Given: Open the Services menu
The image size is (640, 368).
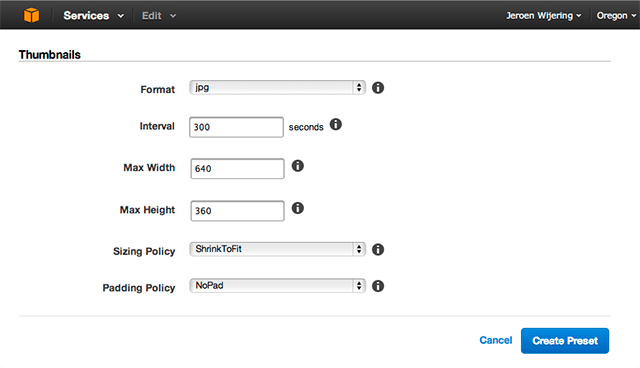Looking at the screenshot, I should click(x=93, y=16).
